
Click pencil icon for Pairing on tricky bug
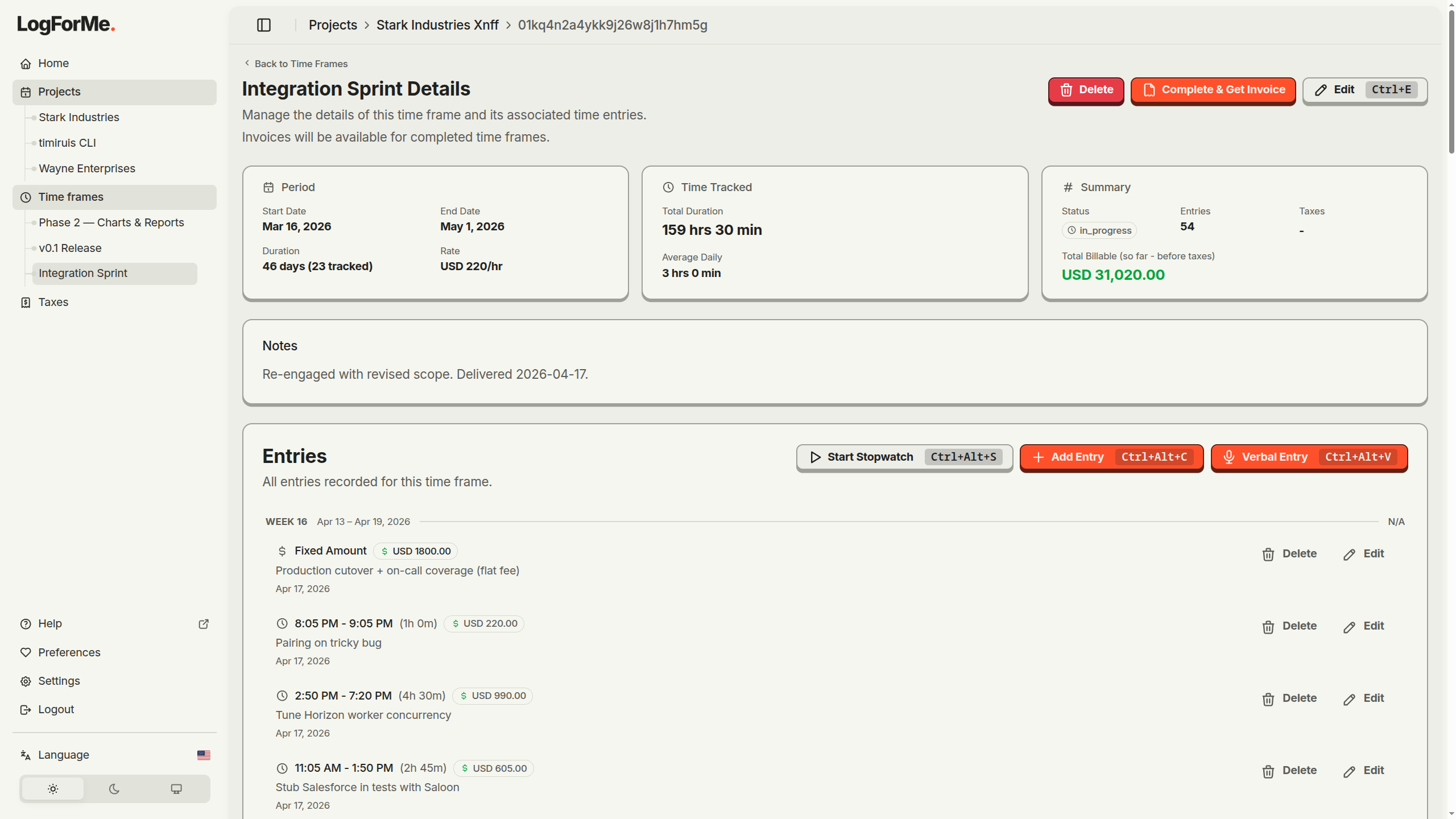pyautogui.click(x=1349, y=627)
